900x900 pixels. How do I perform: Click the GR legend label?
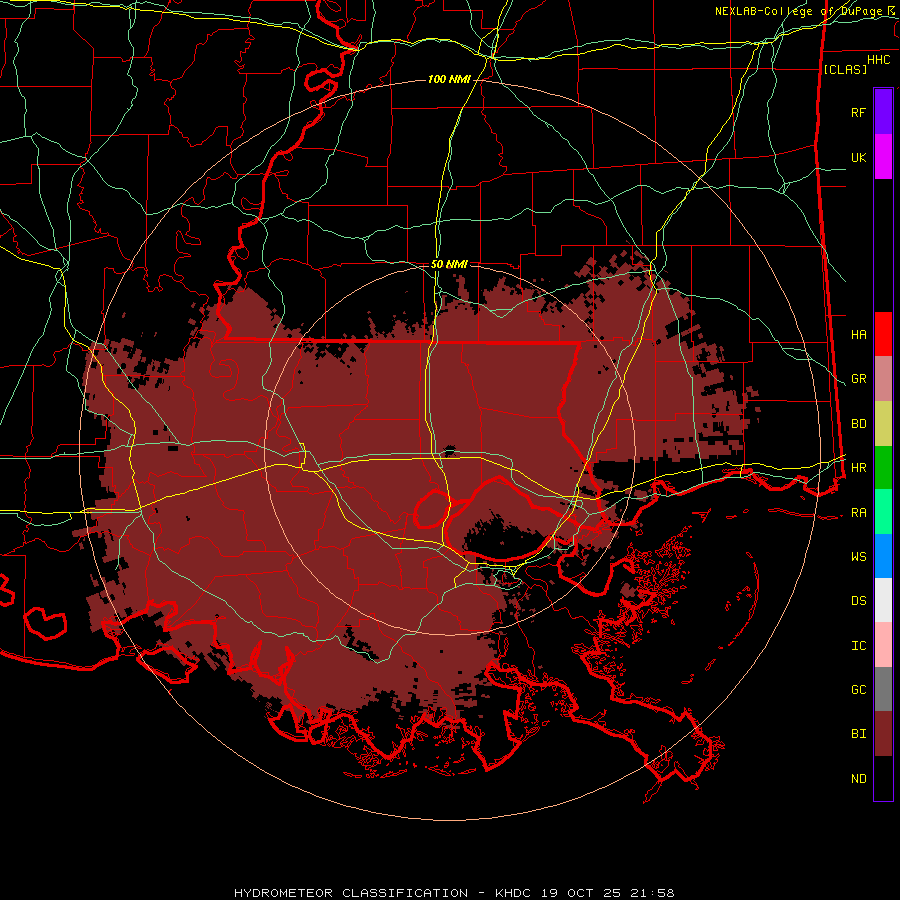coord(858,379)
